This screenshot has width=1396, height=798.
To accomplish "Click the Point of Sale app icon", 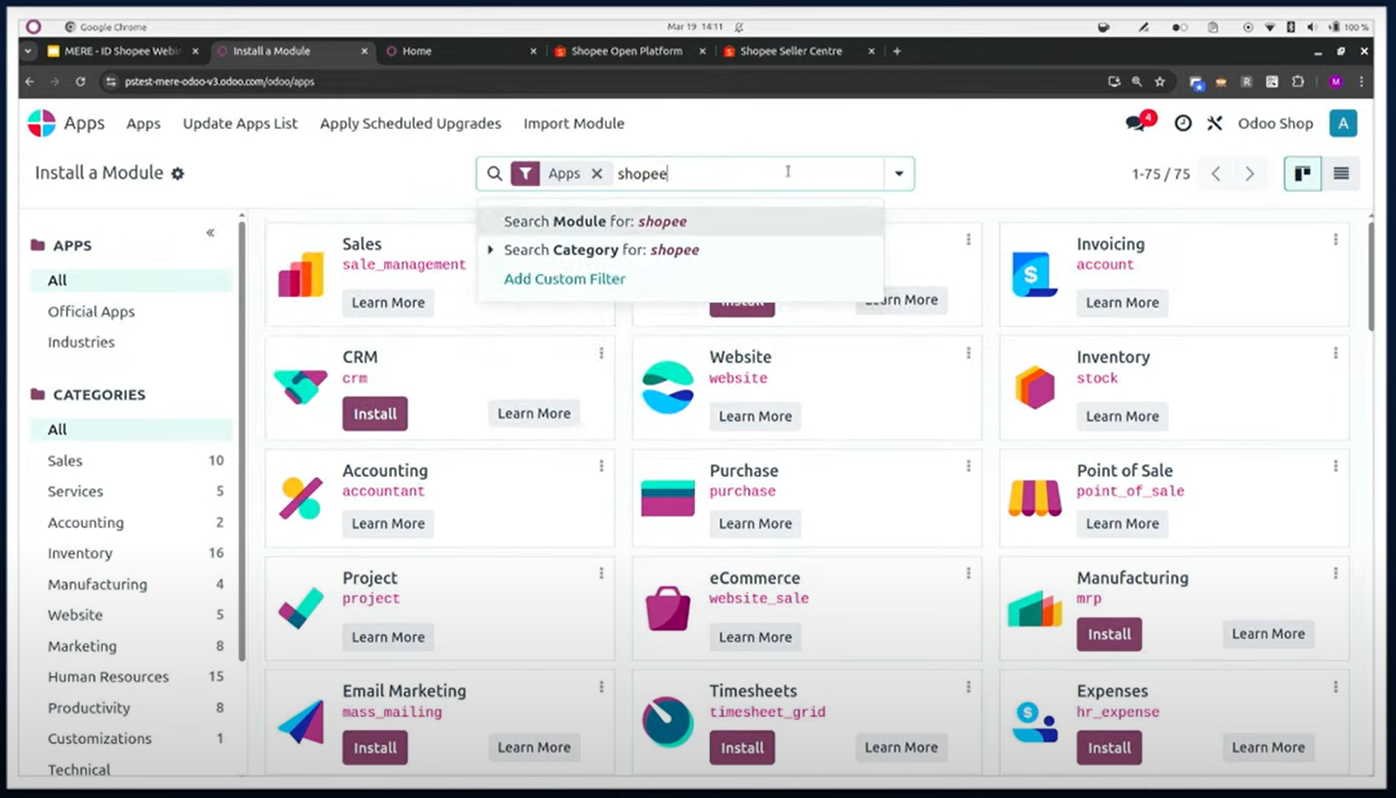I will (1034, 498).
